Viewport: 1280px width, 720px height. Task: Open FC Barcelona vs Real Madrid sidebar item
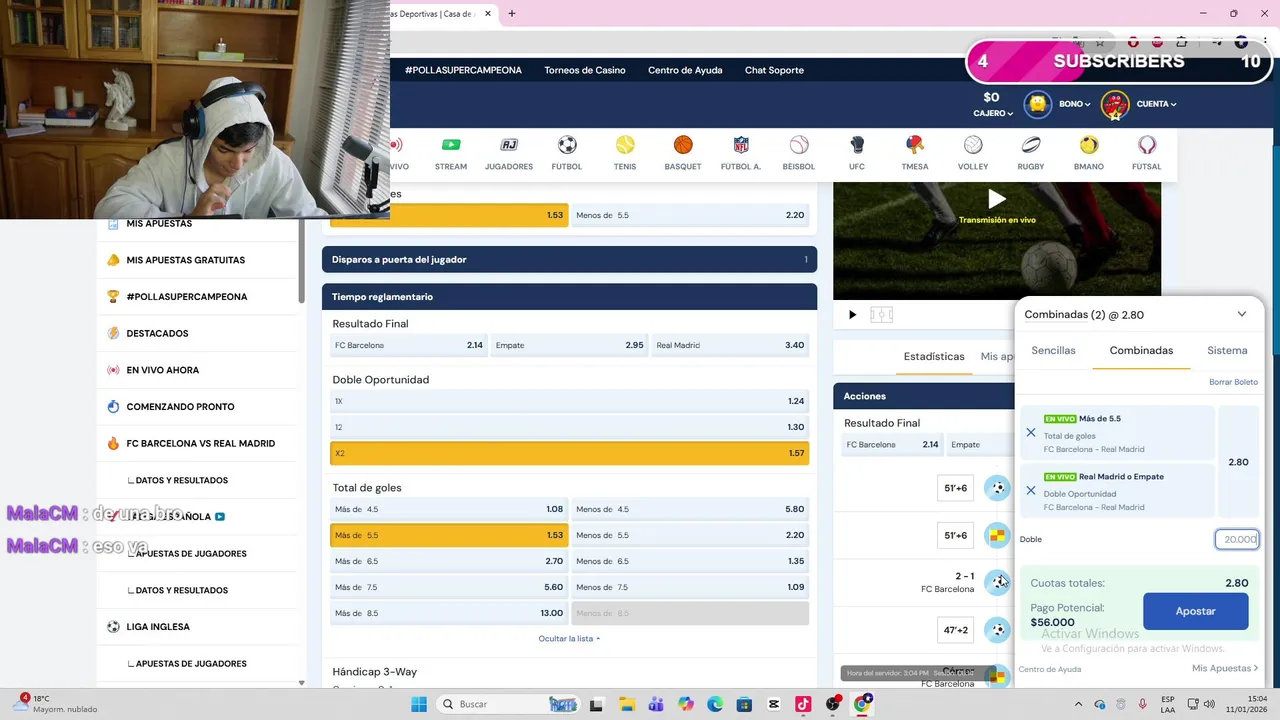coord(200,444)
